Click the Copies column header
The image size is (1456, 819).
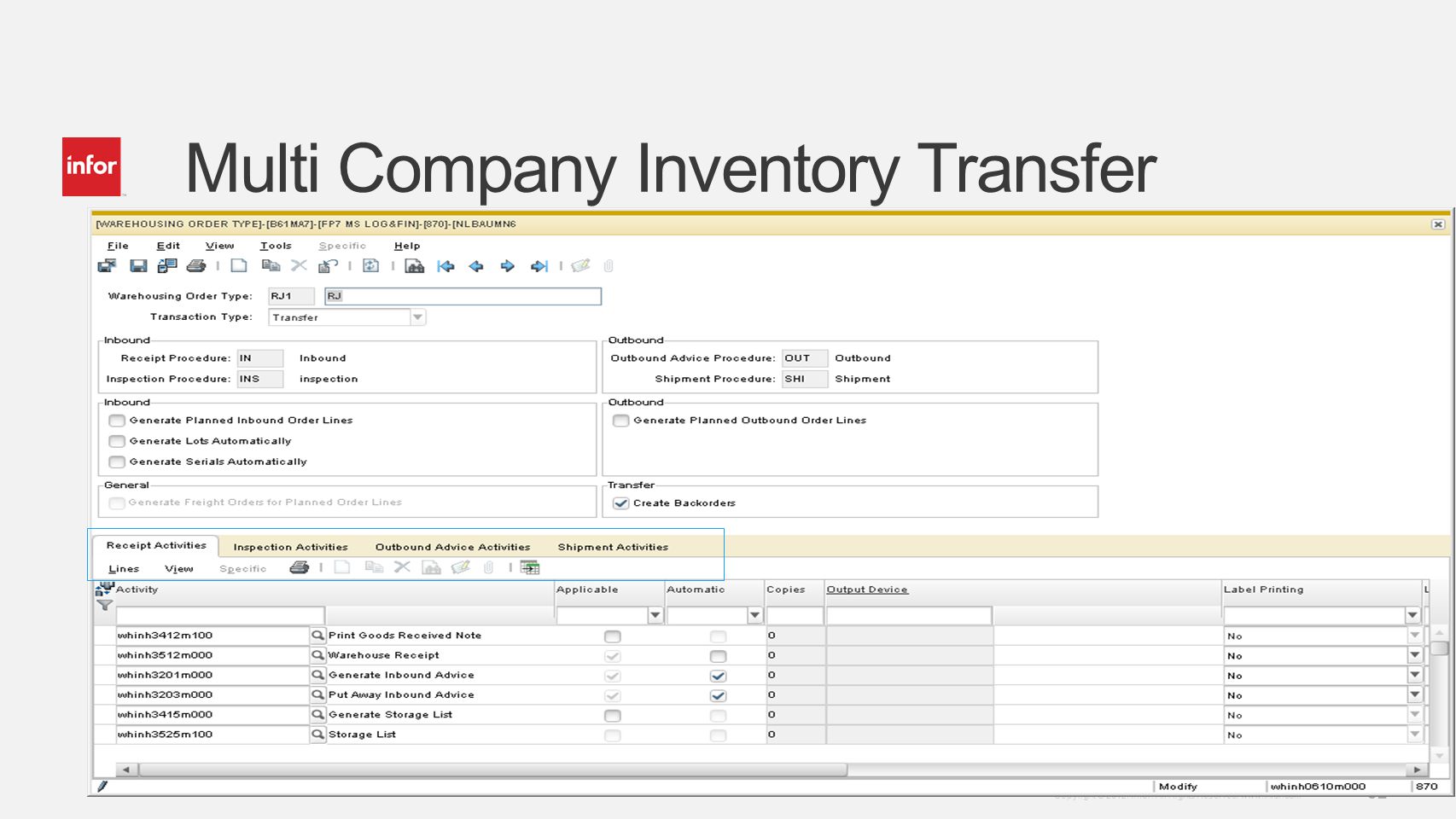coord(785,590)
